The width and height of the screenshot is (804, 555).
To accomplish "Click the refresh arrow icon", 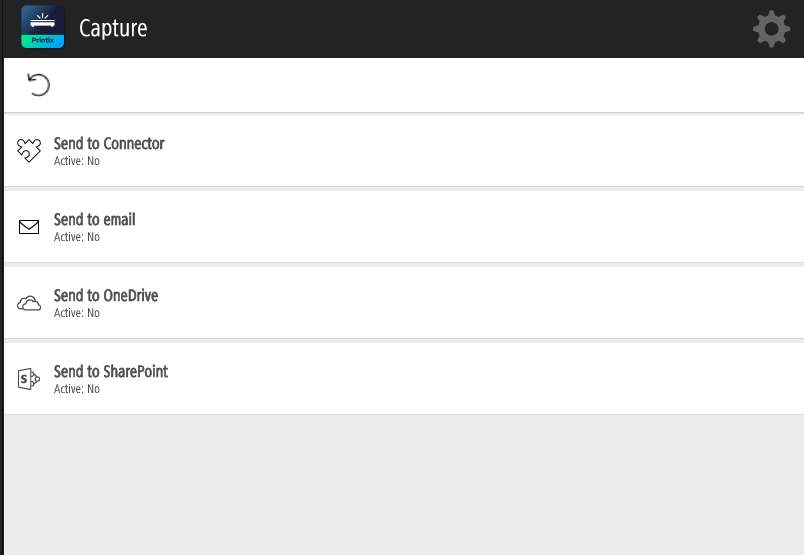I will [x=38, y=84].
